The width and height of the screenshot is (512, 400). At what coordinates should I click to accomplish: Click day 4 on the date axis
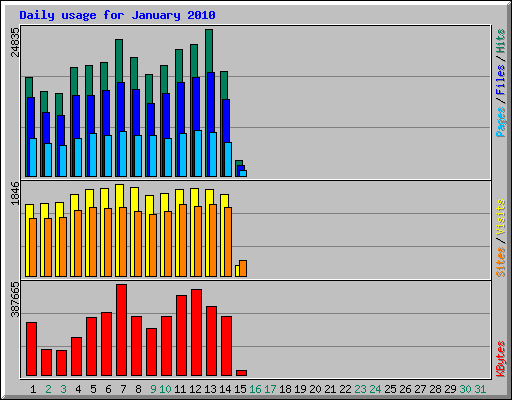pyautogui.click(x=78, y=389)
